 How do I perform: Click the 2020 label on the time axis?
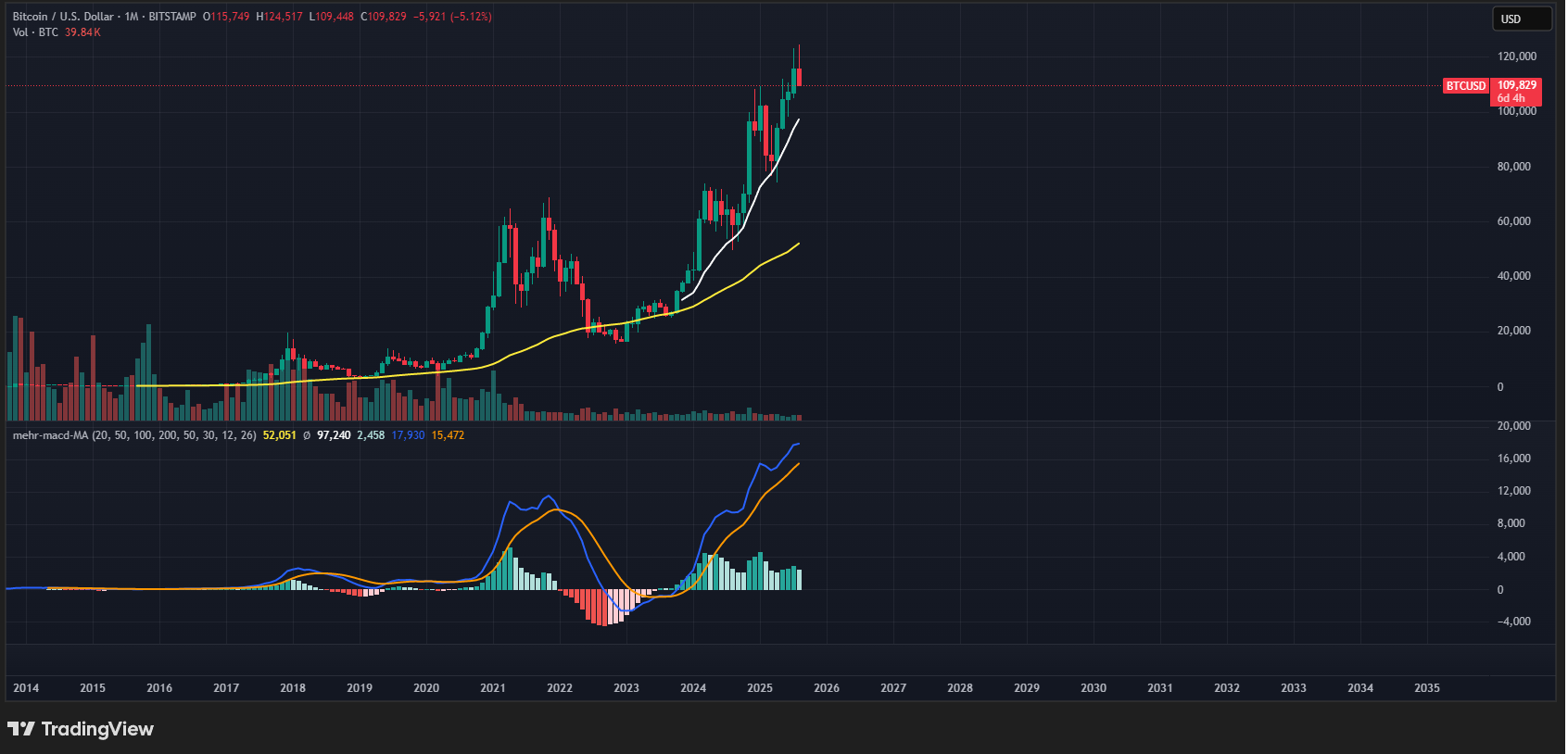click(426, 688)
